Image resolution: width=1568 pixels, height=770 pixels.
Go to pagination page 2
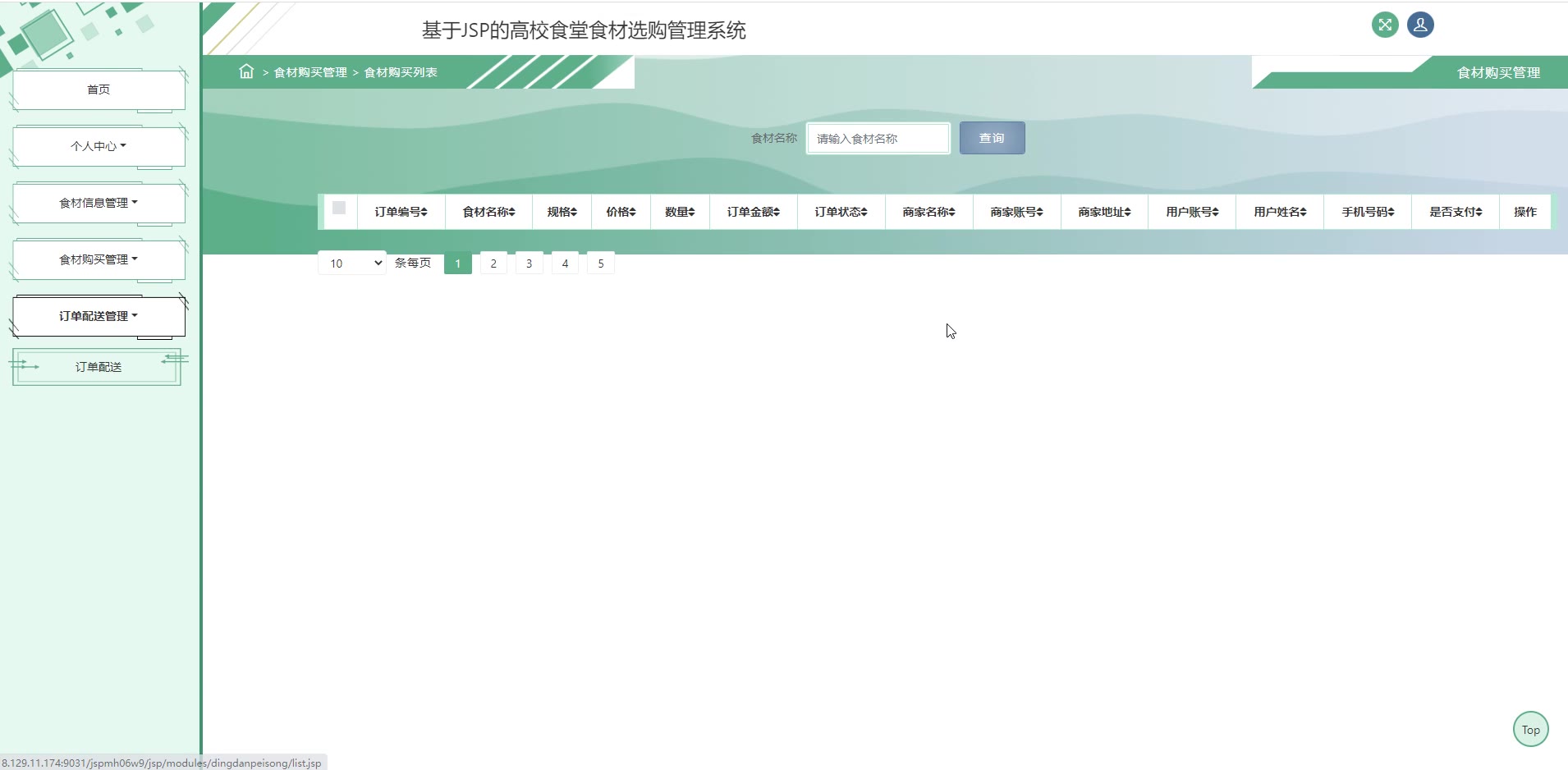pyautogui.click(x=493, y=263)
